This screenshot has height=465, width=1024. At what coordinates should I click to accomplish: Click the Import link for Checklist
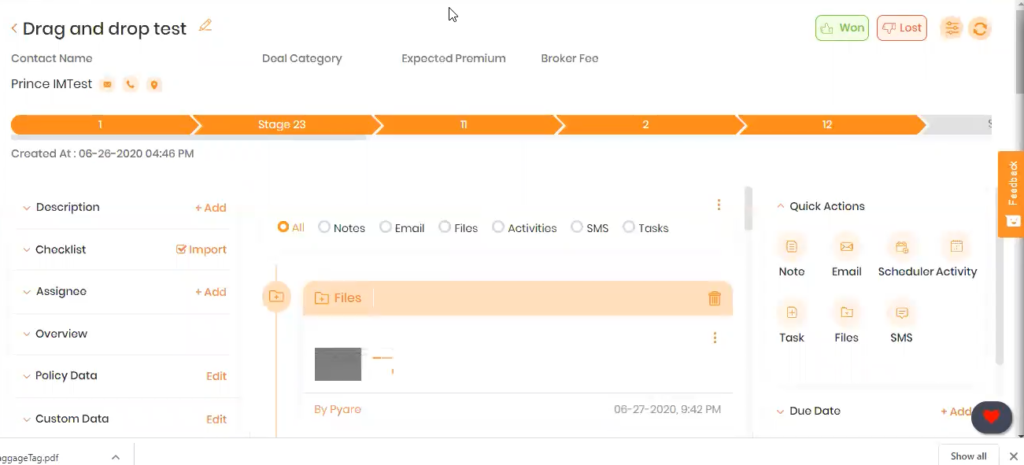coord(201,249)
